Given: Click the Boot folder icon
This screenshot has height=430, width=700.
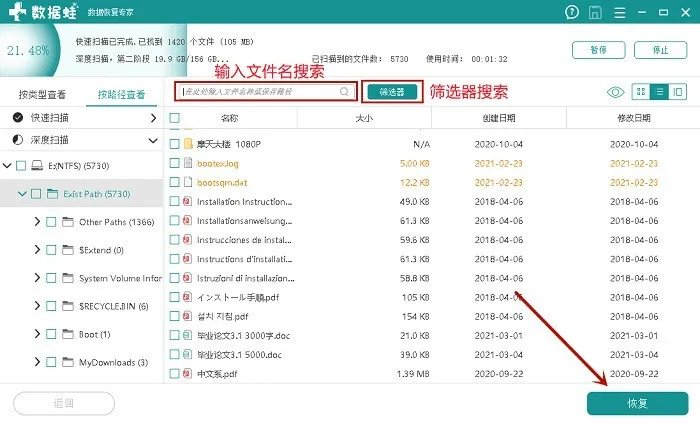Looking at the screenshot, I should click(x=68, y=334).
